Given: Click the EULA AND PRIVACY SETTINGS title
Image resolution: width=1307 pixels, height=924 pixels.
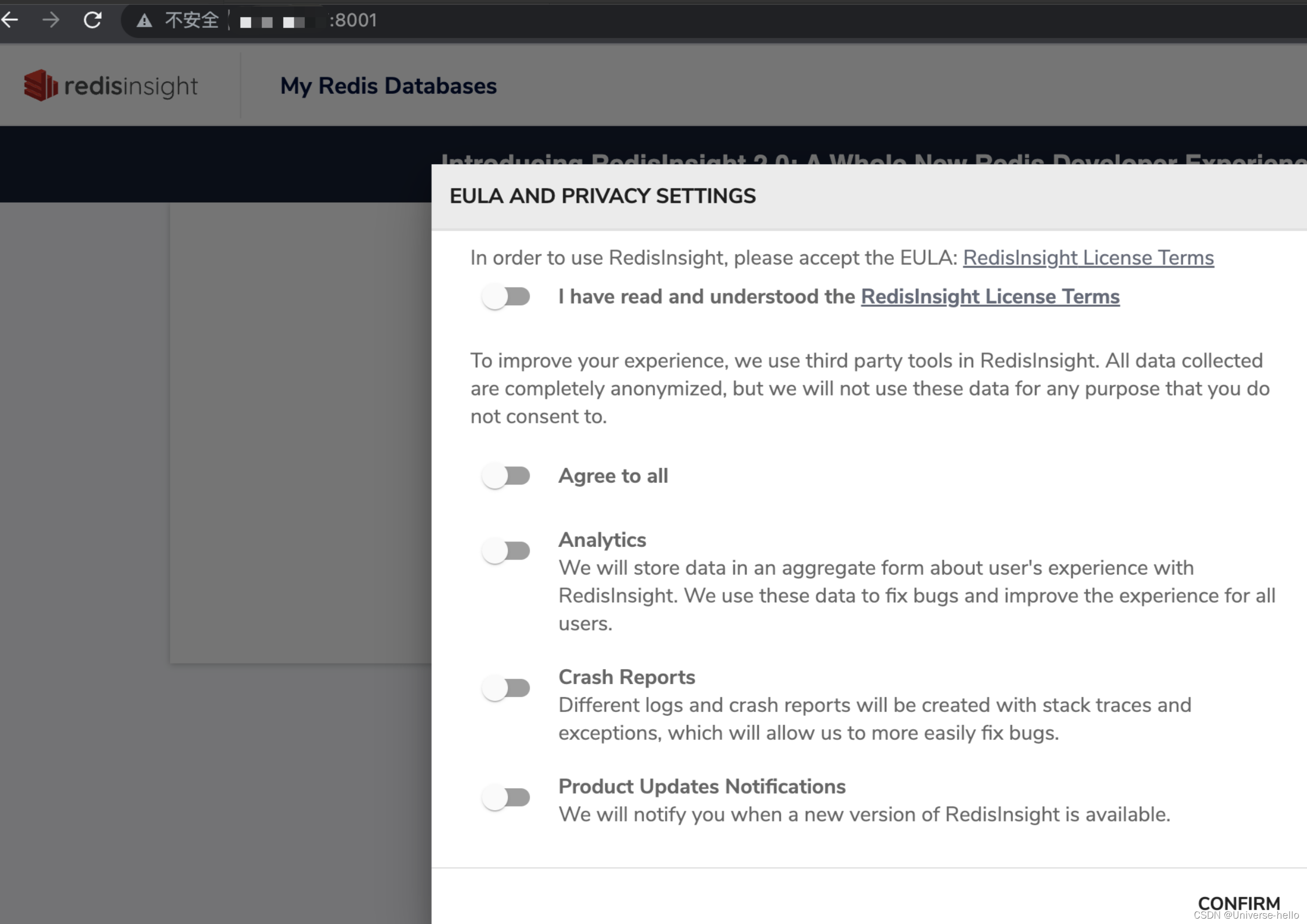Looking at the screenshot, I should (604, 195).
